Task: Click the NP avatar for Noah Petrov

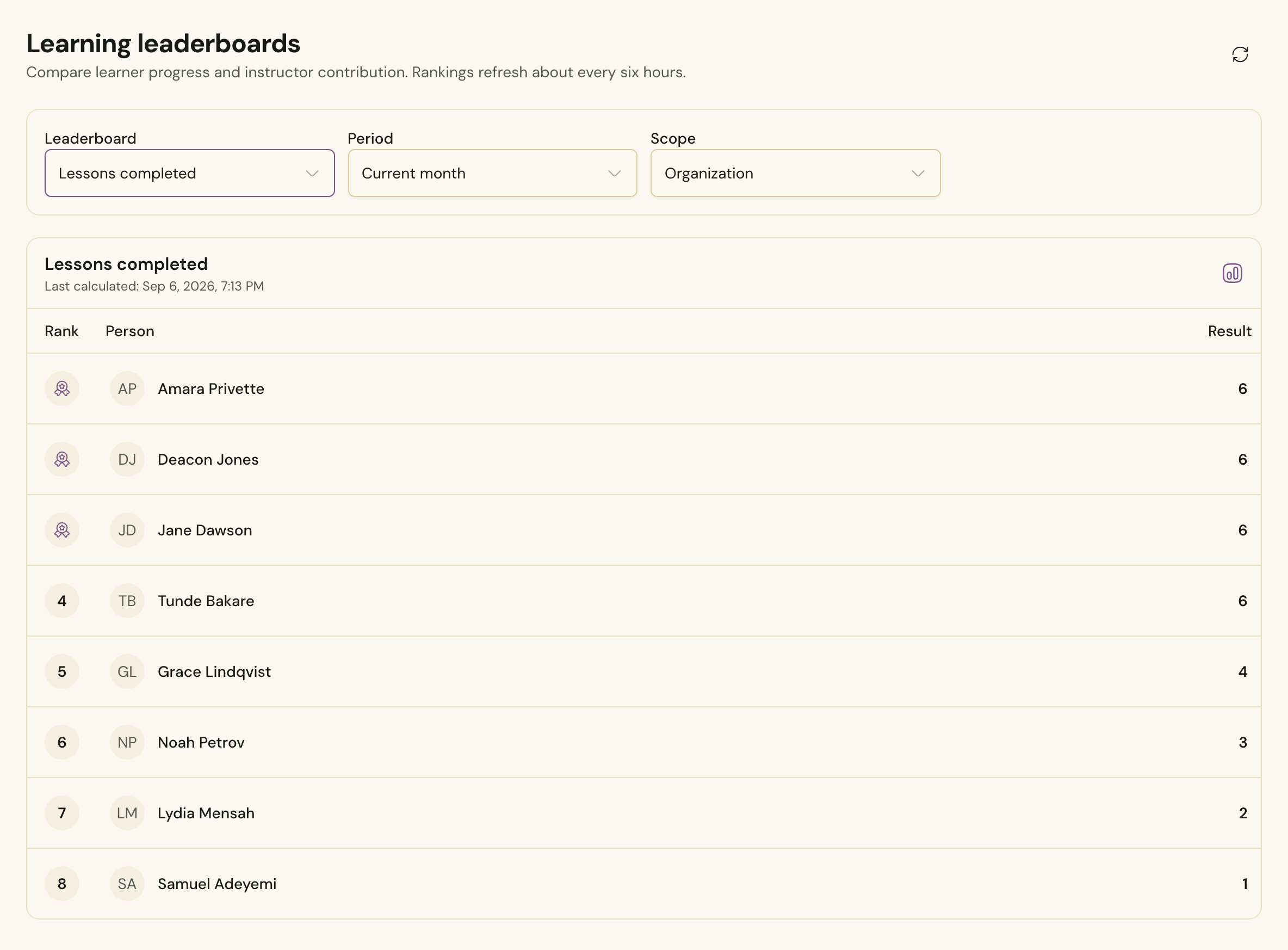Action: (127, 742)
